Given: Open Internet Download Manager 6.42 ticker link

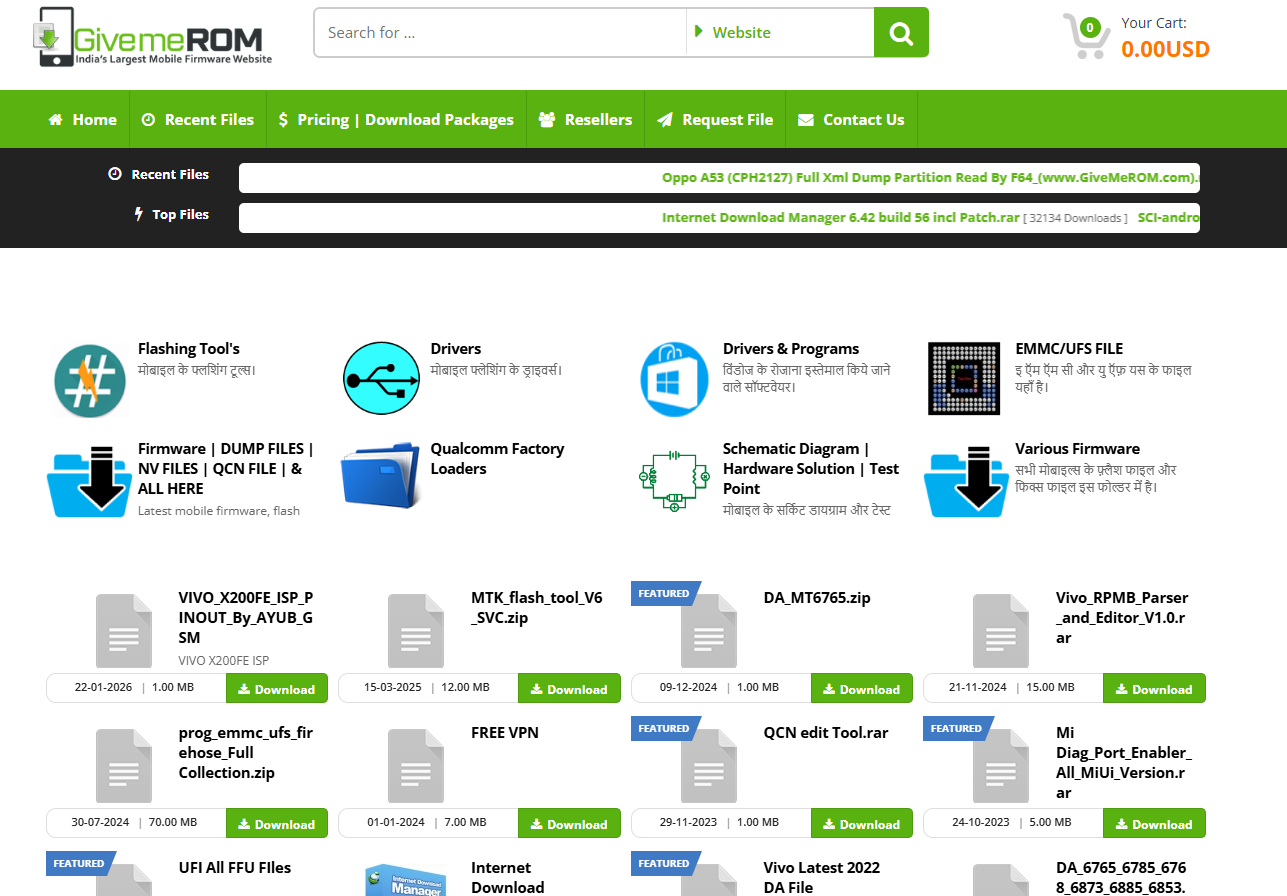Looking at the screenshot, I should click(840, 217).
